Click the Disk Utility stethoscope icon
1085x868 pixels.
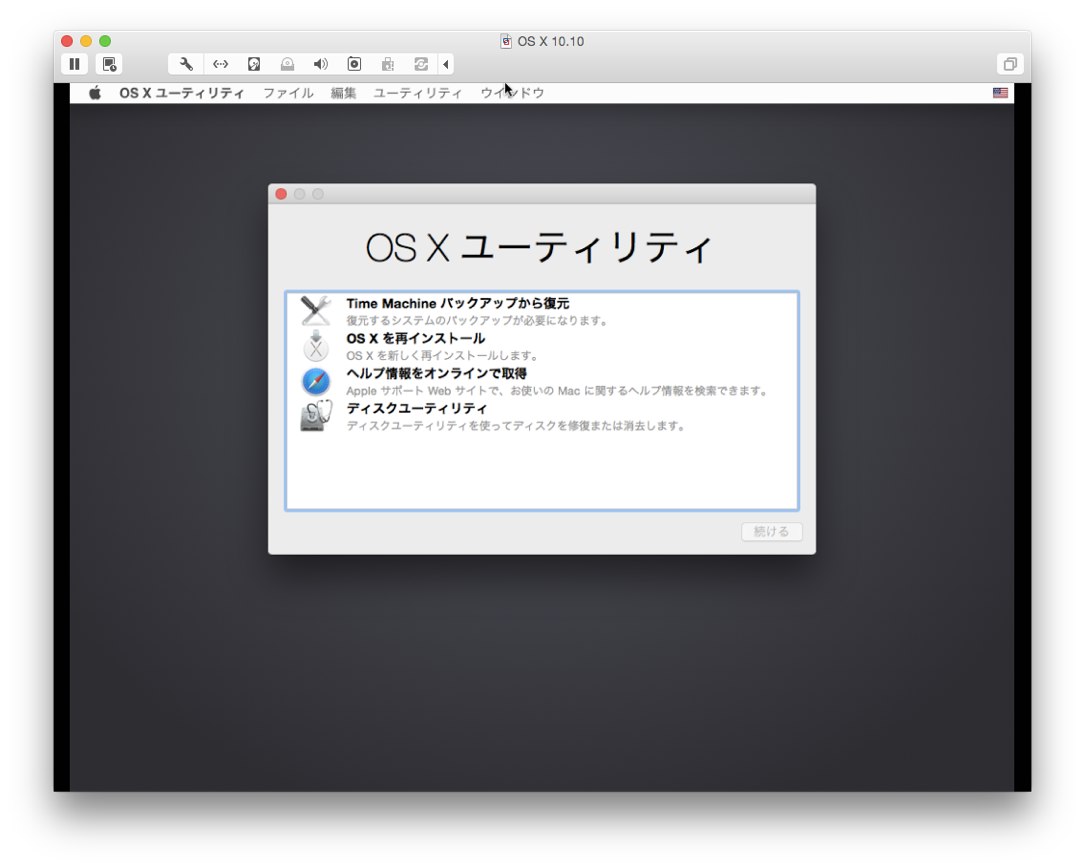[316, 417]
